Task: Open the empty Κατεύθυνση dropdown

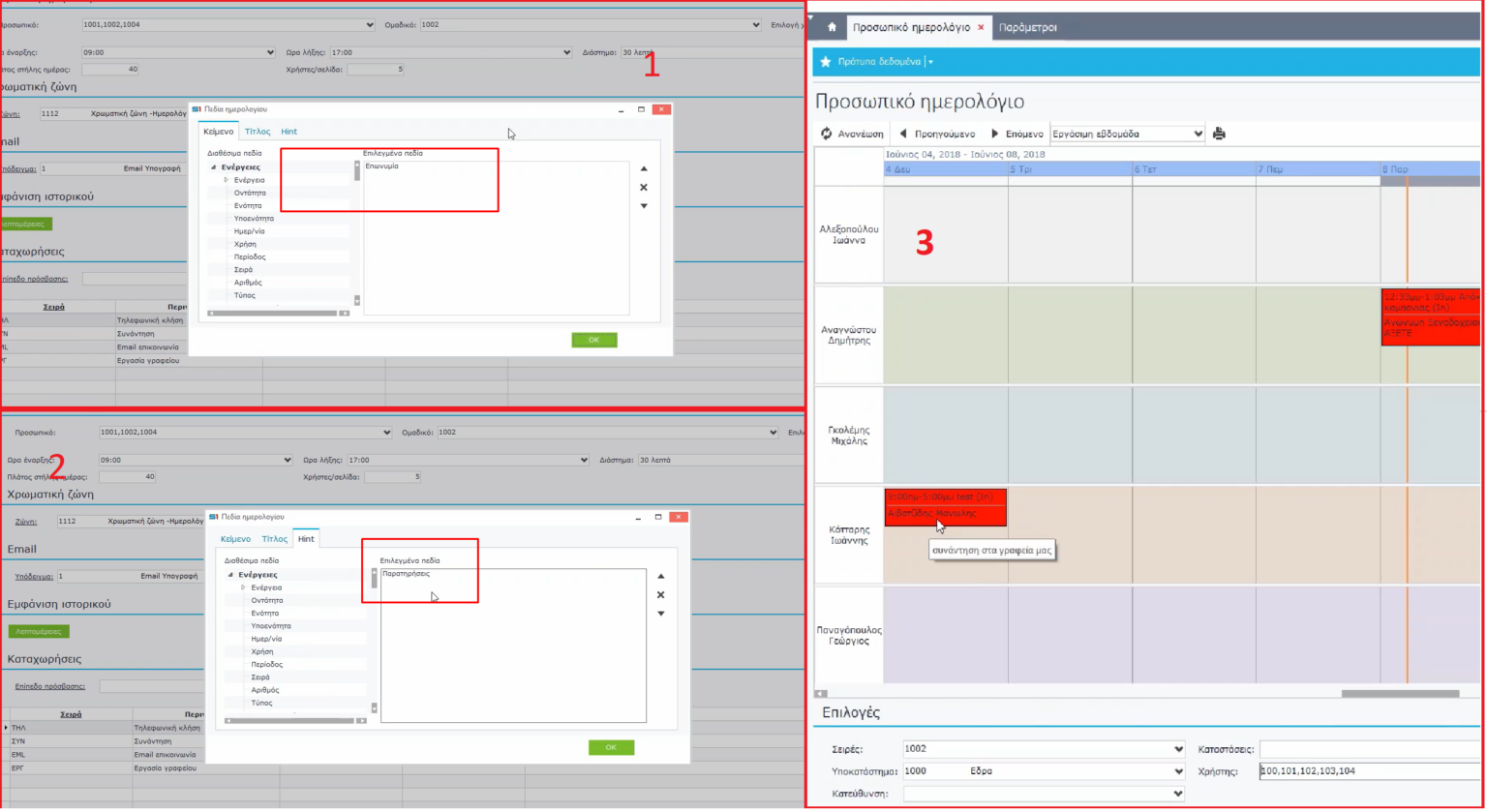Action: click(1044, 794)
